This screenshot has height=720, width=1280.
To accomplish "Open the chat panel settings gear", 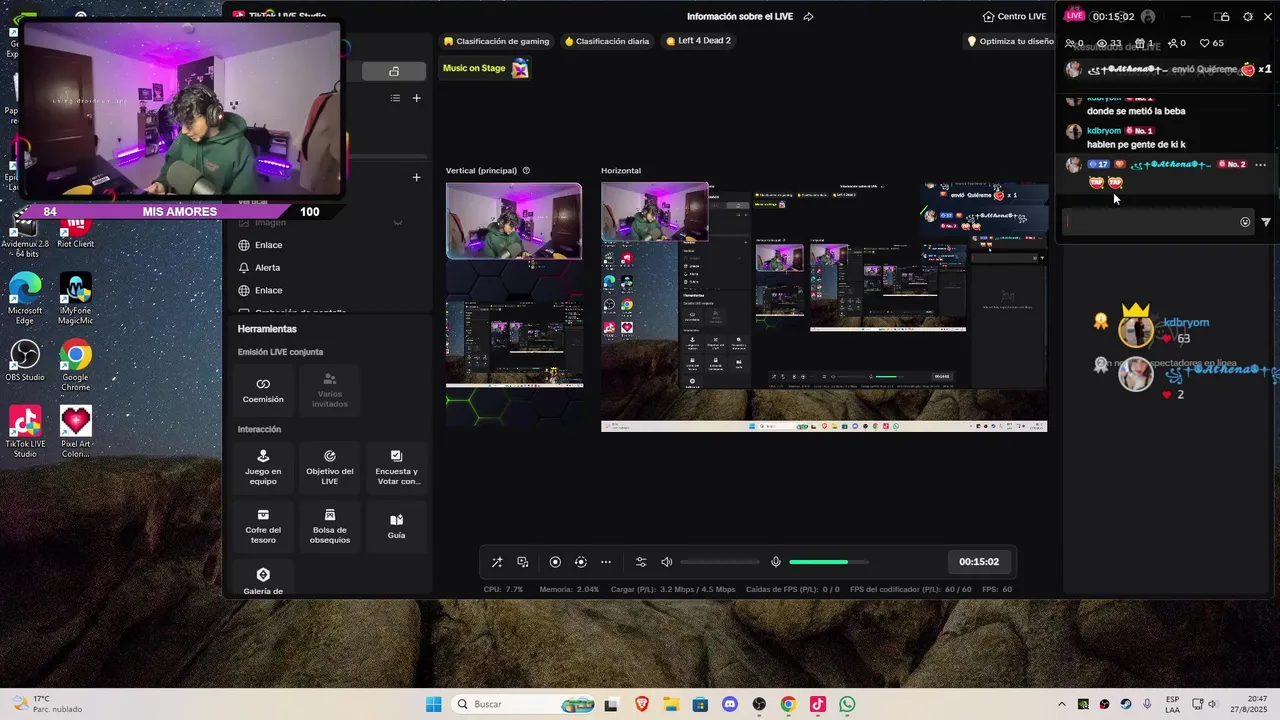I will coord(1247,16).
